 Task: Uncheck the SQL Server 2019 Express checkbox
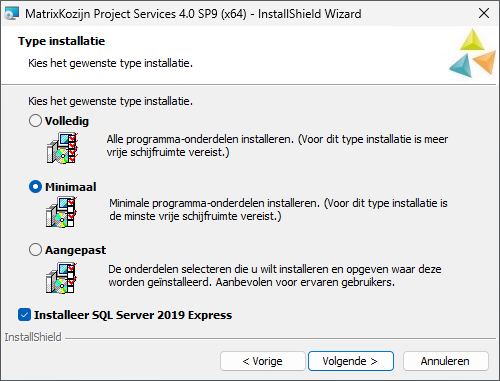(24, 315)
